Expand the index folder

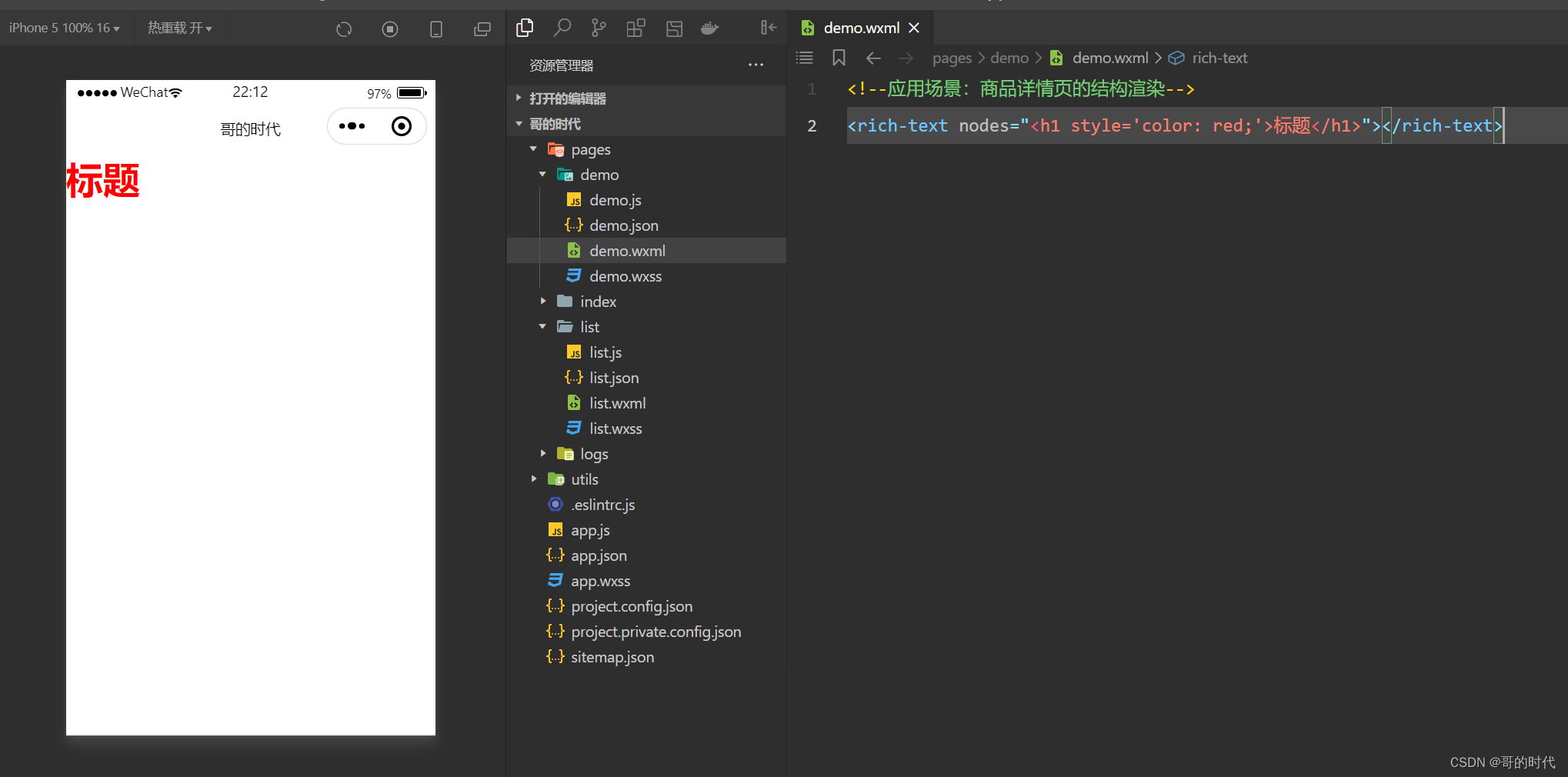tap(646, 302)
